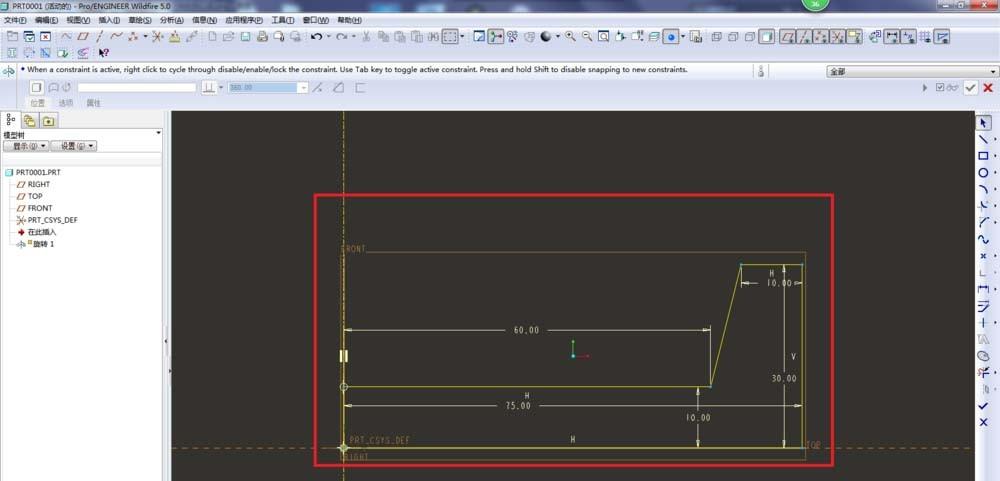The image size is (1000, 481).
Task: Toggle datum plane display button
Action: point(787,37)
